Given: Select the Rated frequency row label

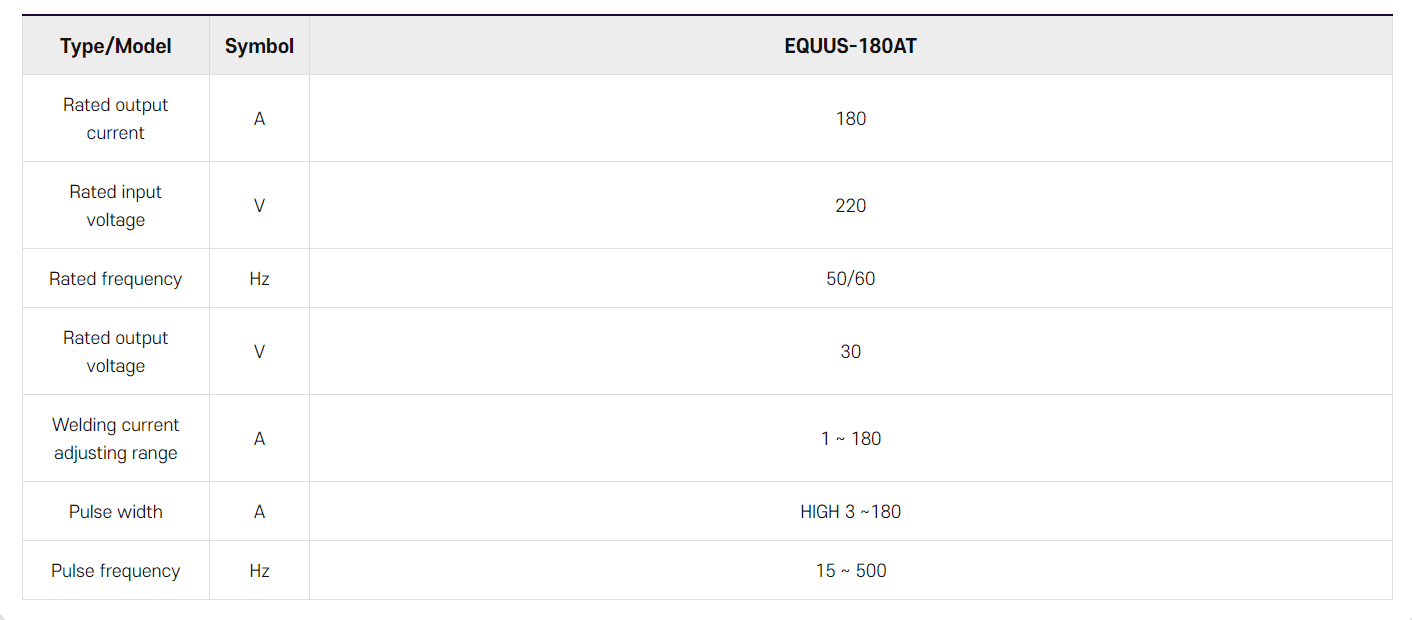Looking at the screenshot, I should click(116, 279).
